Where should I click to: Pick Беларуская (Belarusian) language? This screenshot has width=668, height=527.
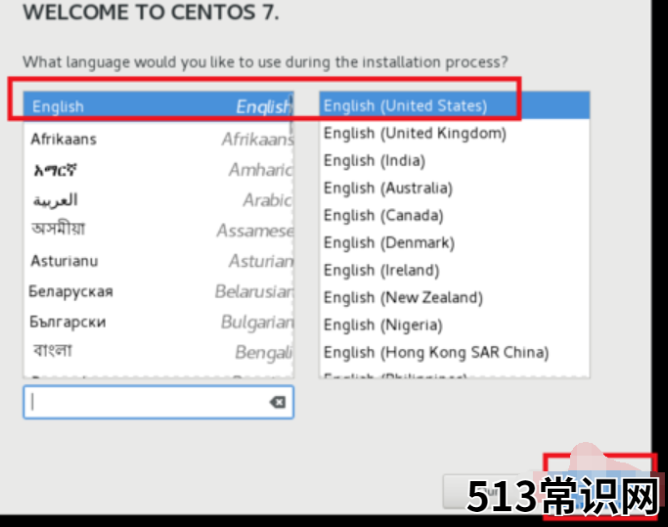point(158,291)
